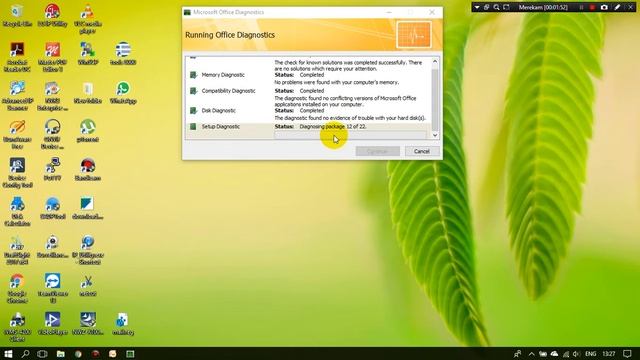Click the Windows Start button
The height and width of the screenshot is (360, 640).
pos(8,353)
